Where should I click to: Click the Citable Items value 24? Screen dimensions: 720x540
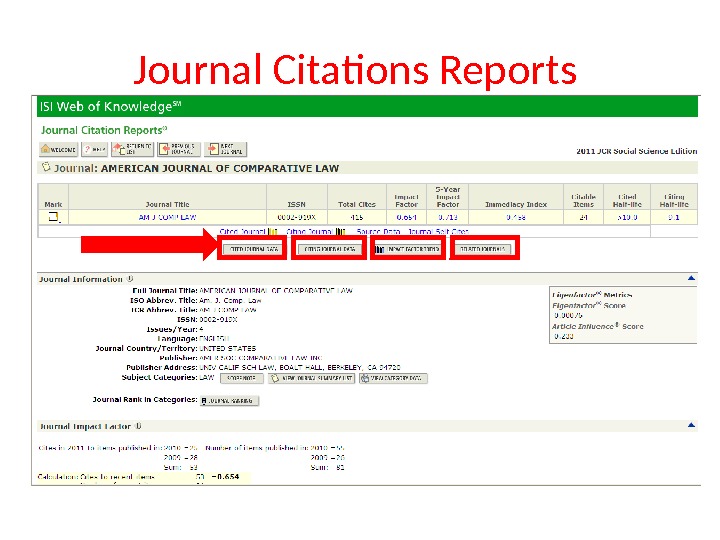click(583, 217)
